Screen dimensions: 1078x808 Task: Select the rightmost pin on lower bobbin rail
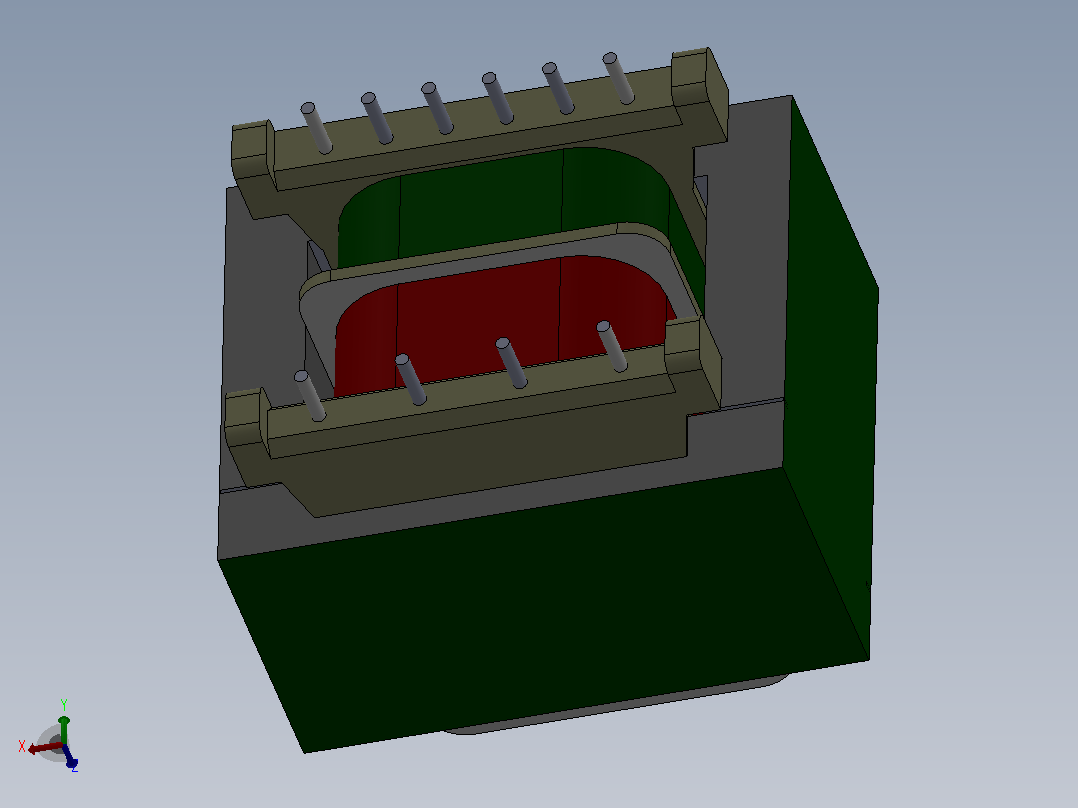[612, 346]
